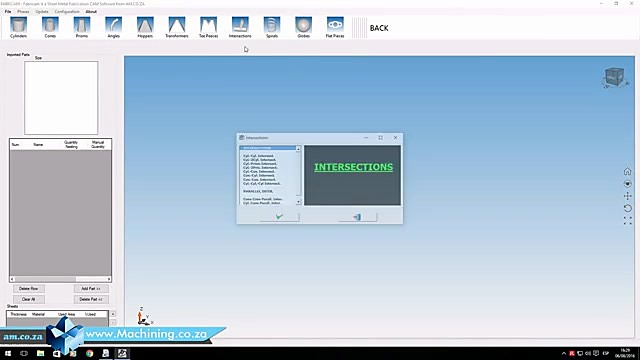The image size is (640, 360).
Task: Open the Transformers shape category
Action: (177, 27)
